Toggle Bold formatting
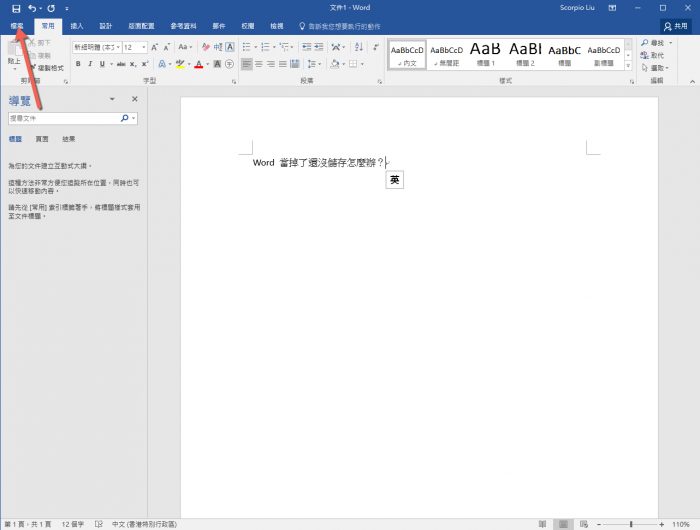This screenshot has height=530, width=700. 77,64
